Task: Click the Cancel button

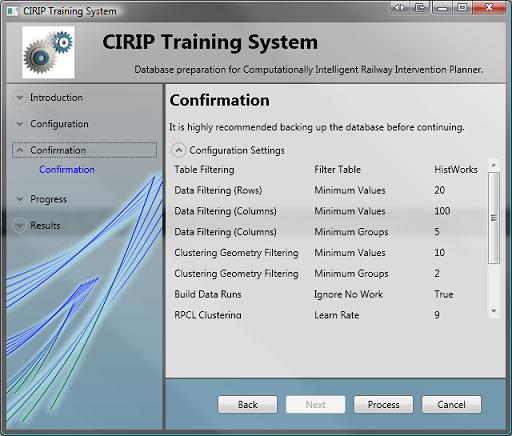Action: pos(451,405)
